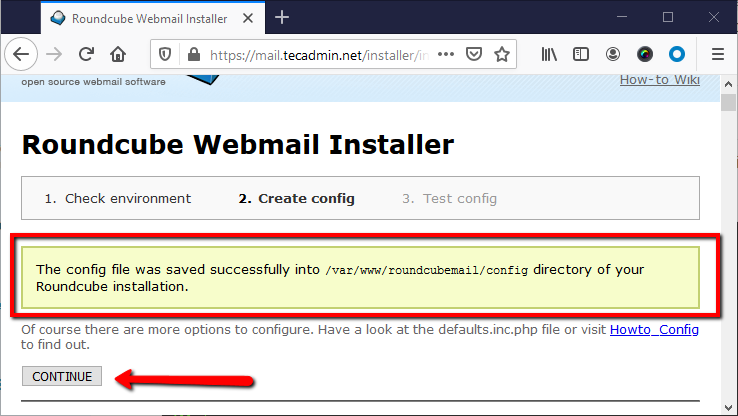Viewport: 738px width, 416px height.
Task: Go to Check environment step
Action: [x=118, y=199]
